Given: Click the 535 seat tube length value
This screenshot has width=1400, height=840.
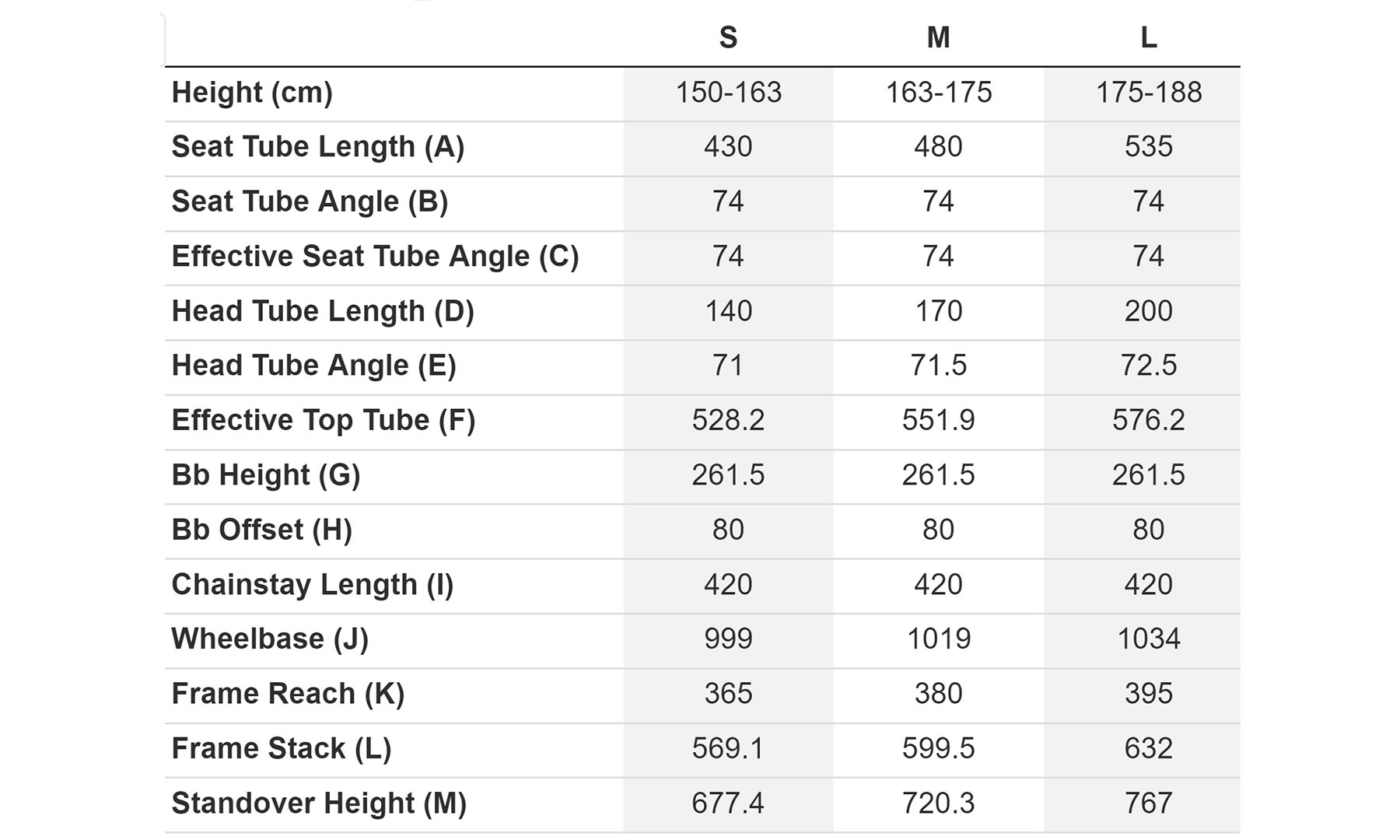Looking at the screenshot, I should pos(1149,147).
